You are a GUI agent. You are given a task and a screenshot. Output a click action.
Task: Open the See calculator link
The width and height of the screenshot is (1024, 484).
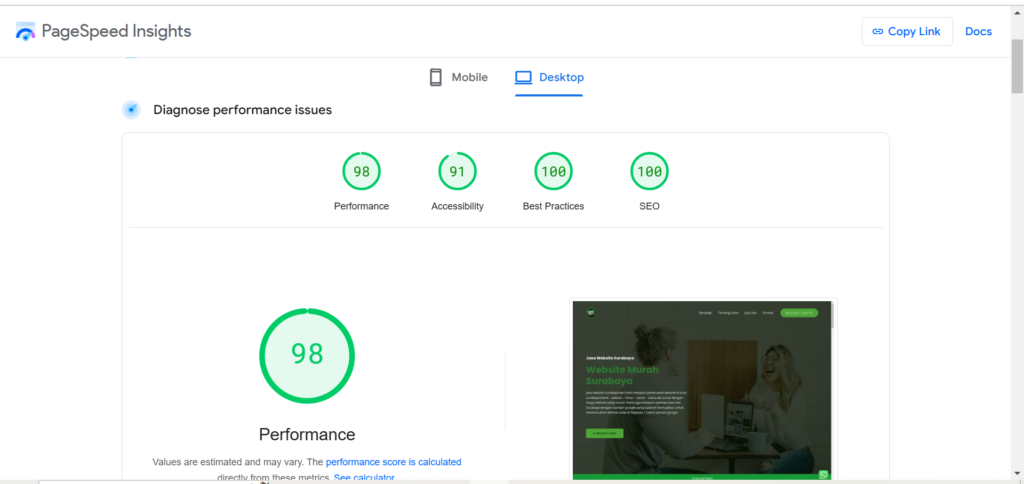364,478
